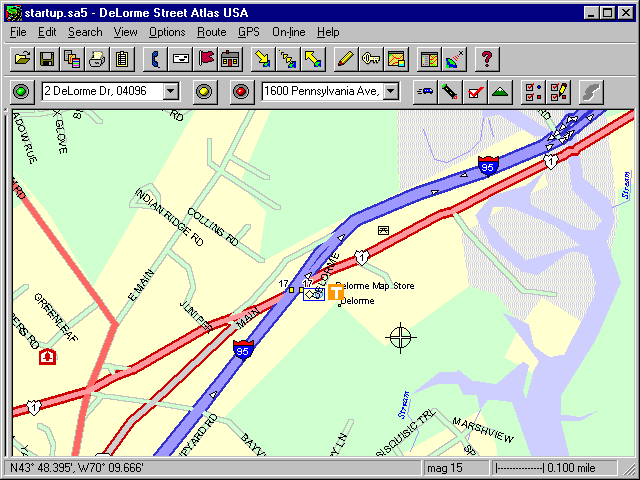The image size is (640, 480).
Task: Click the envelope address search icon
Action: pyautogui.click(x=180, y=60)
